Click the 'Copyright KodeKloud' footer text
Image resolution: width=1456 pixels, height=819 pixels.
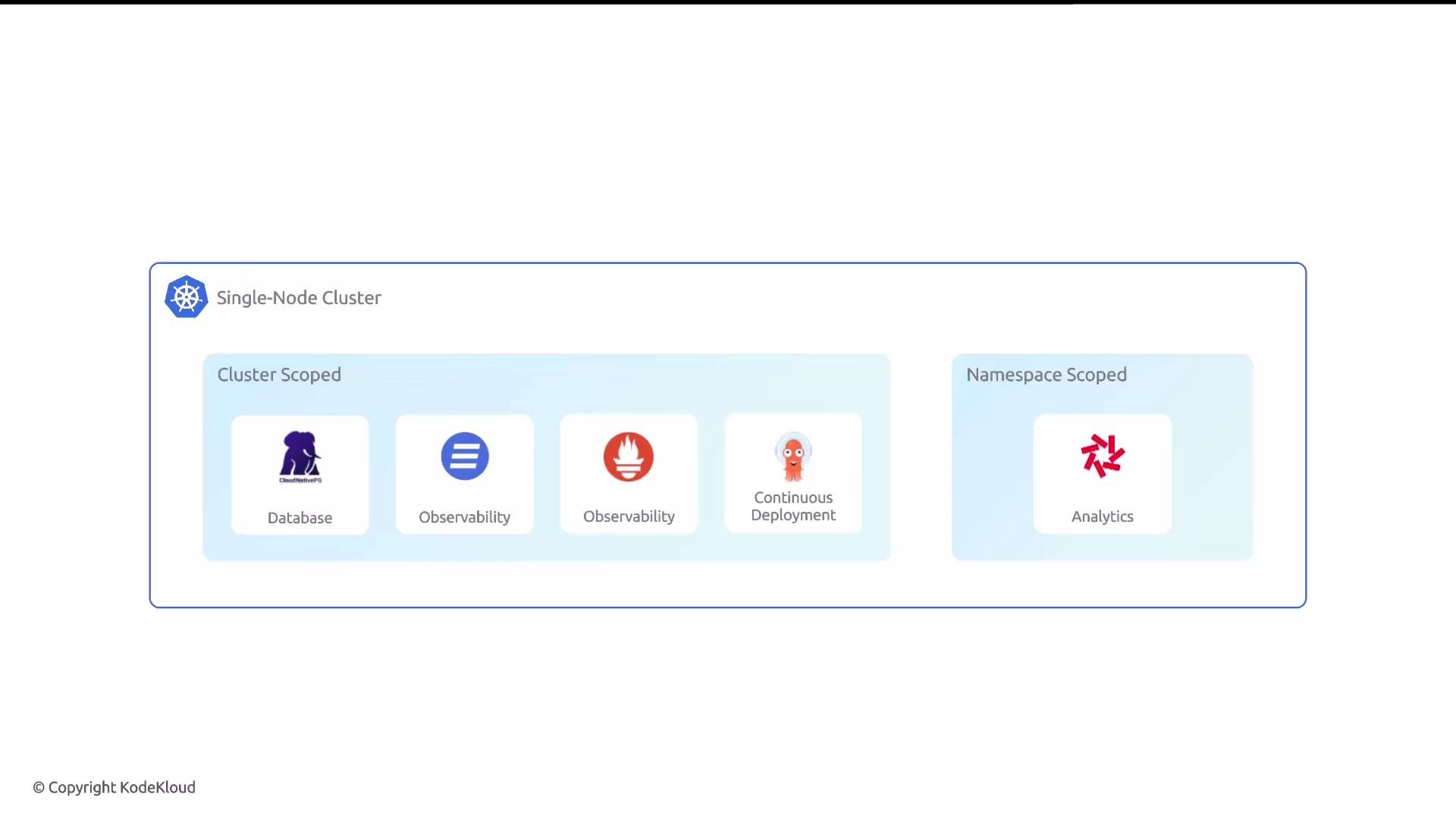click(114, 787)
